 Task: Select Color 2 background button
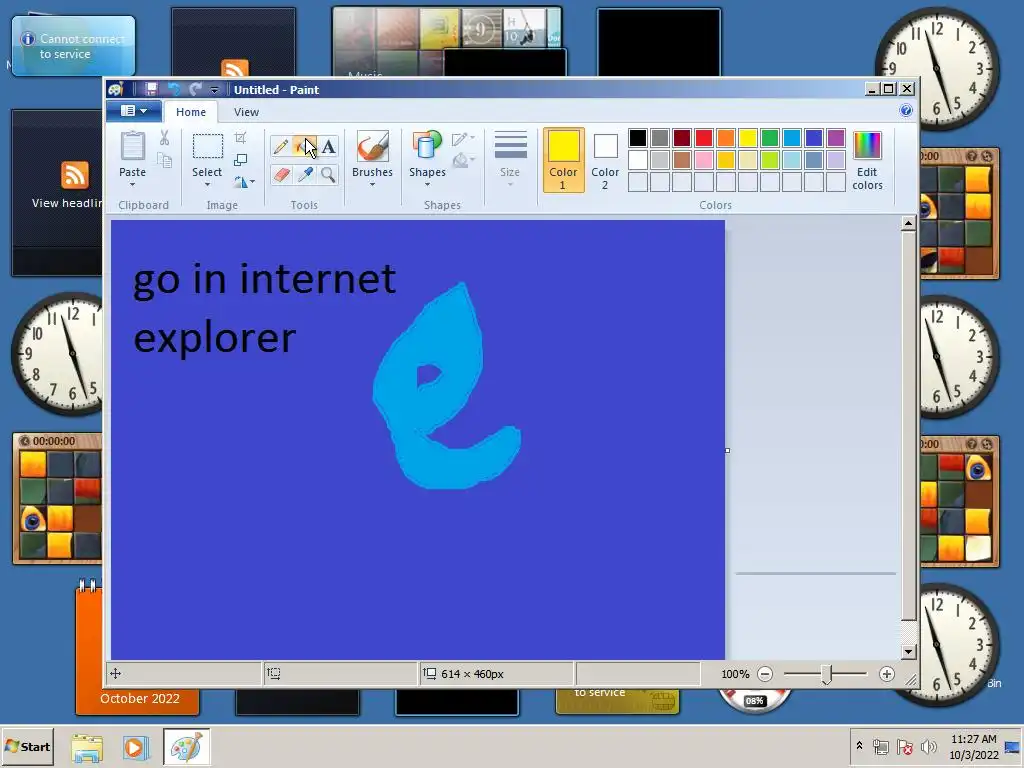(x=605, y=160)
